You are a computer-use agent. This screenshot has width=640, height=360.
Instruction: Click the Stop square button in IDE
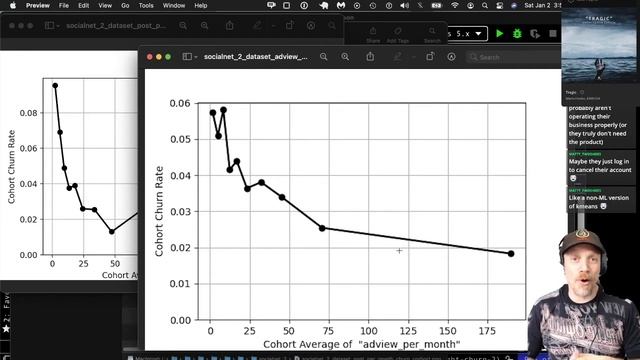pos(553,33)
